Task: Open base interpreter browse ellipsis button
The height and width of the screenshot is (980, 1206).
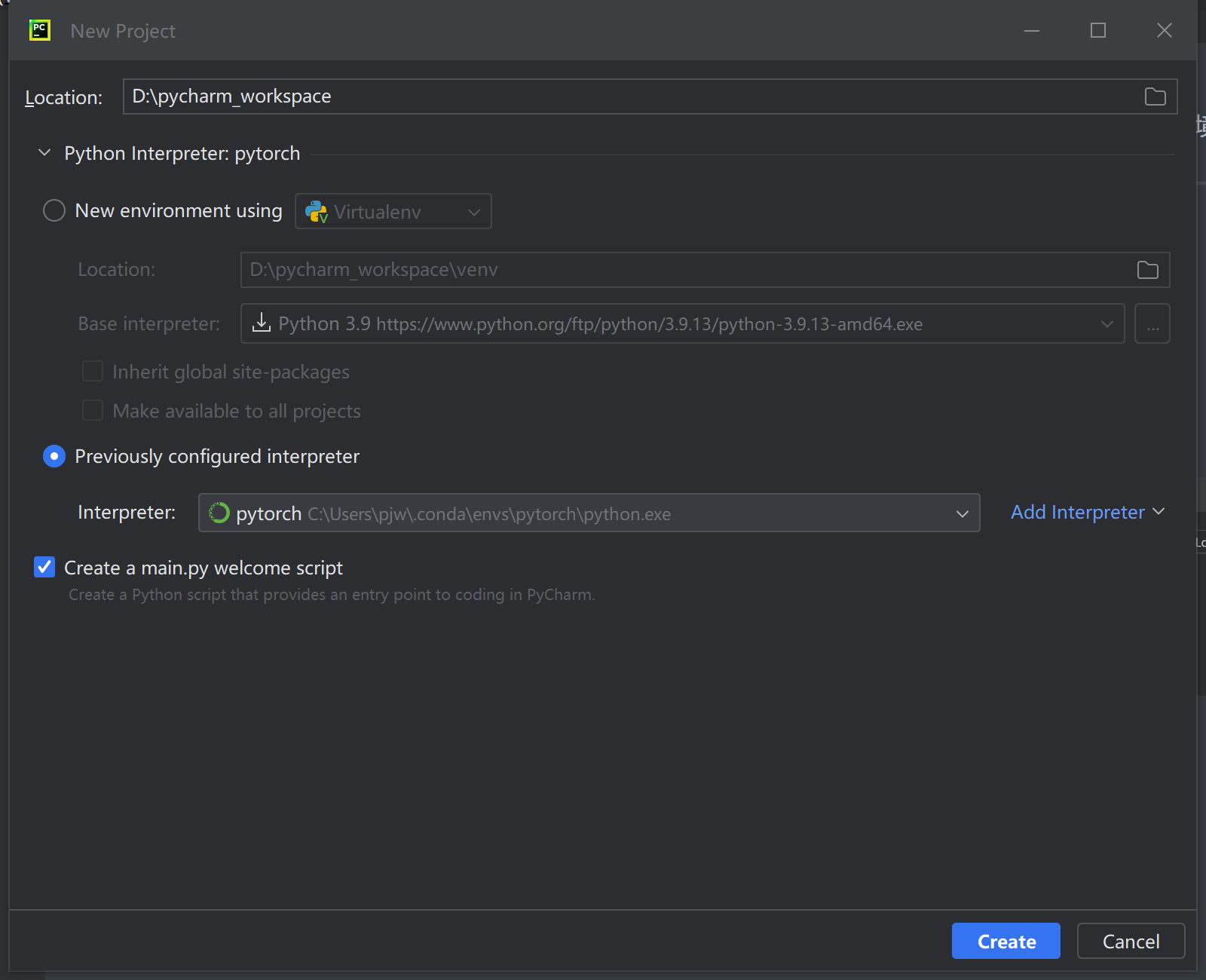Action: [1152, 323]
